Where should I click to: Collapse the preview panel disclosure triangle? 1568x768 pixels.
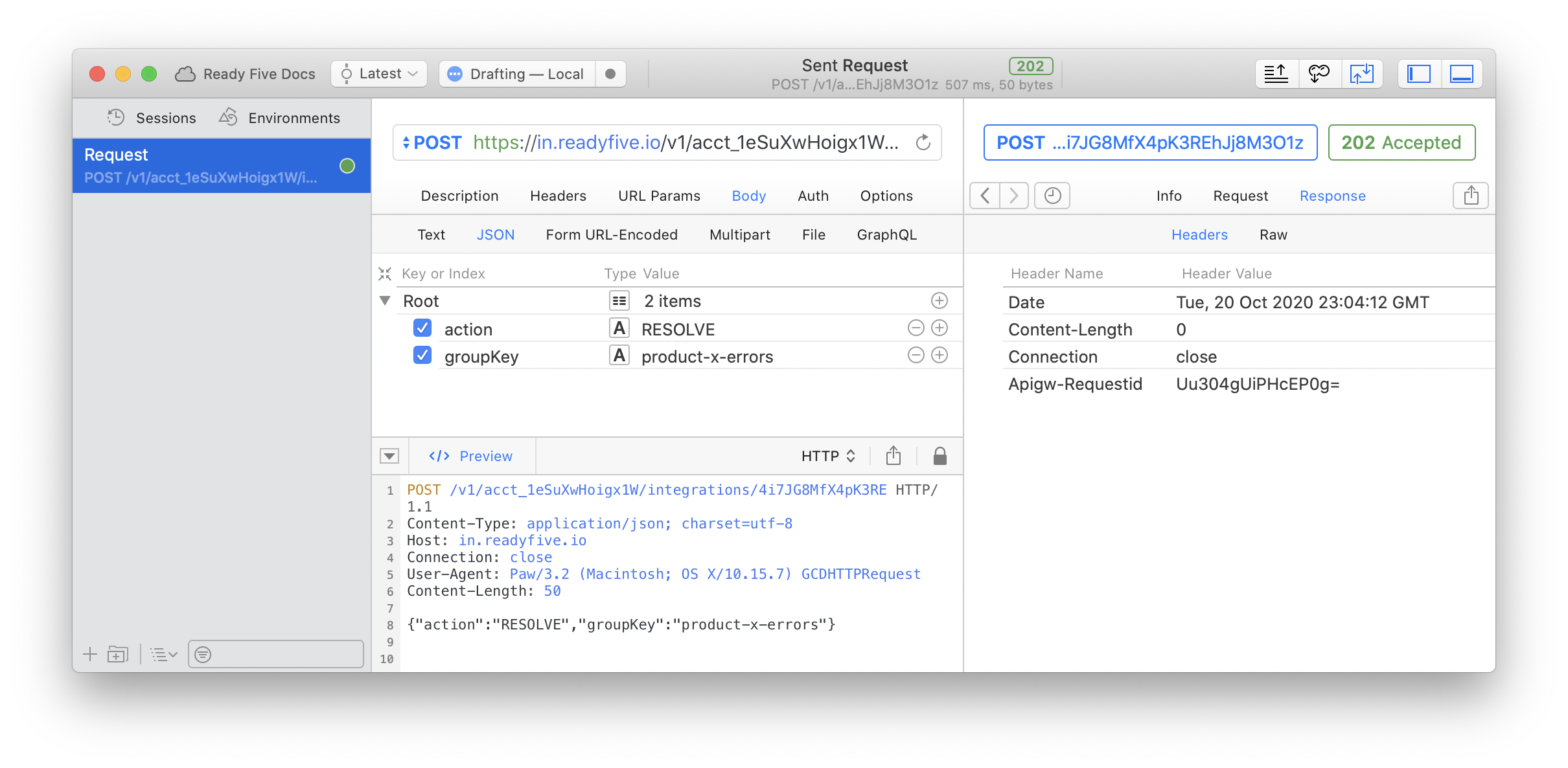389,456
